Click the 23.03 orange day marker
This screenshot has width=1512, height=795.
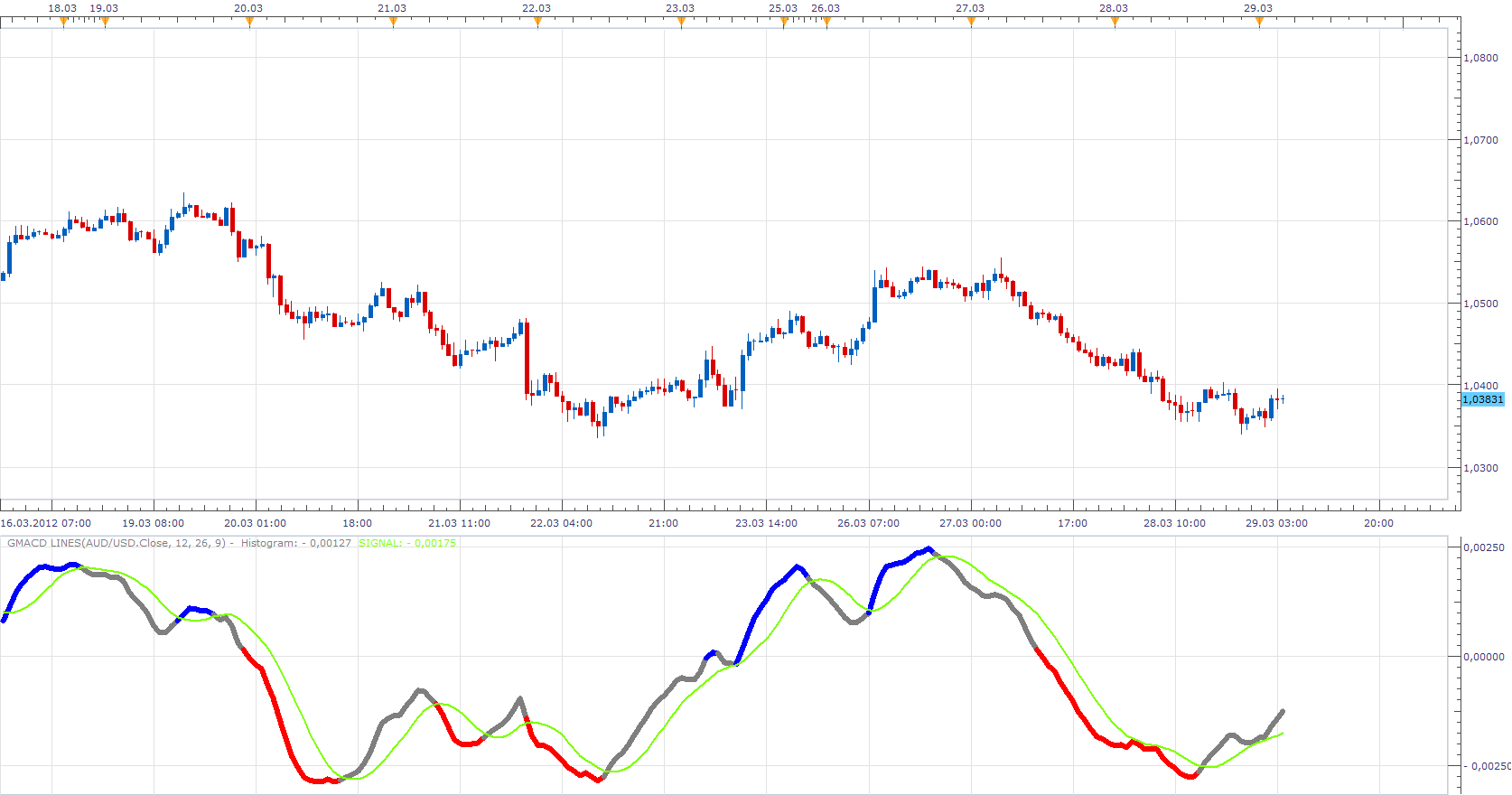pos(681,23)
